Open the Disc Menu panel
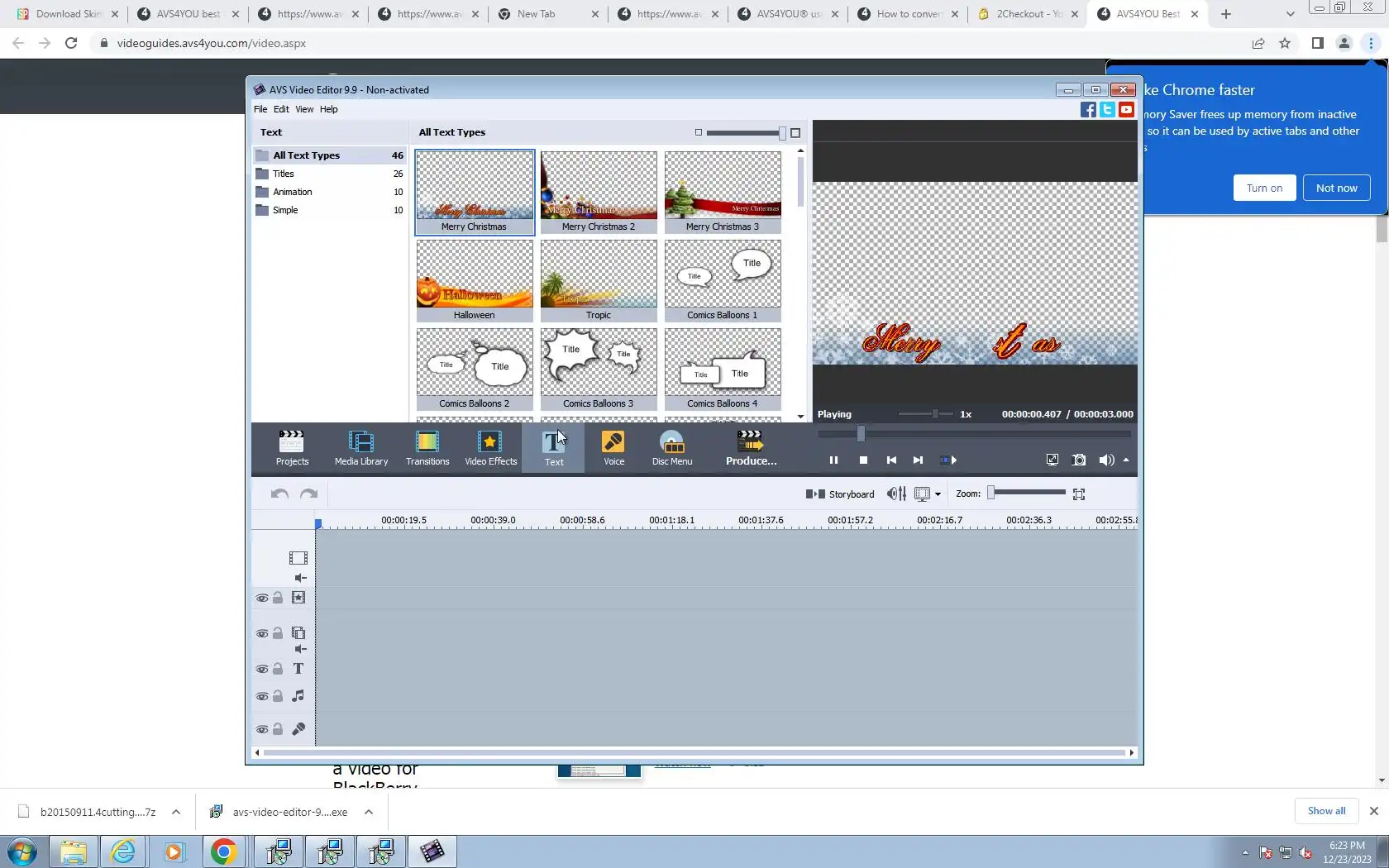The width and height of the screenshot is (1389, 868). point(672,448)
